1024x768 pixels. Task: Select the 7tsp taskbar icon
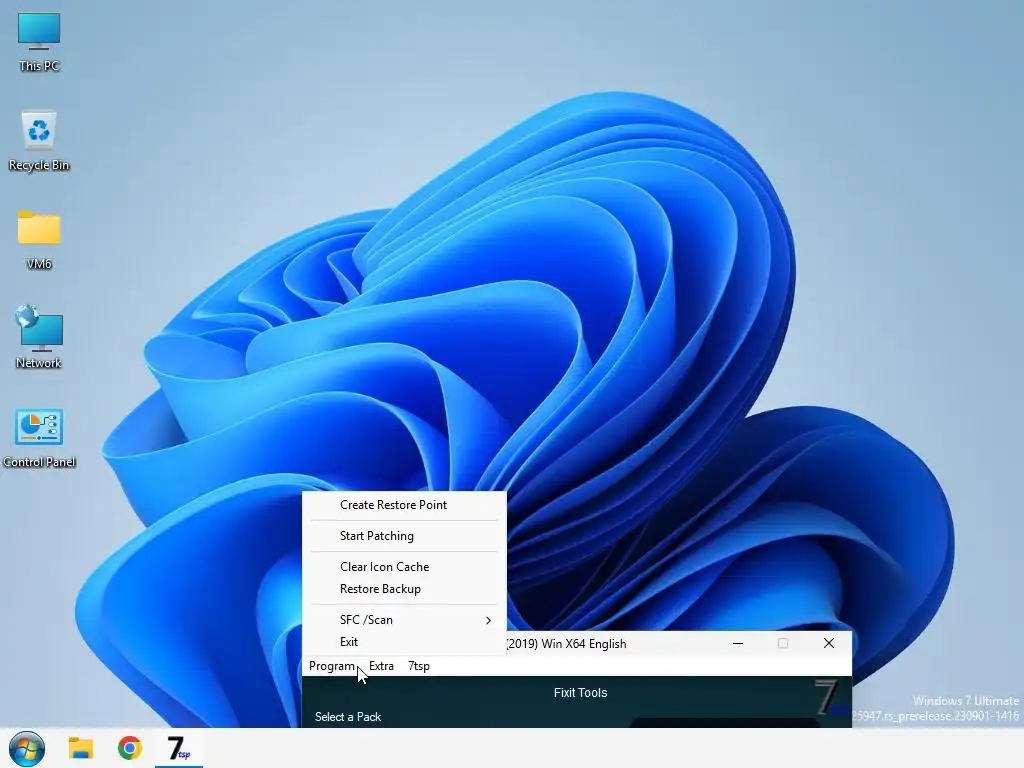[x=178, y=748]
